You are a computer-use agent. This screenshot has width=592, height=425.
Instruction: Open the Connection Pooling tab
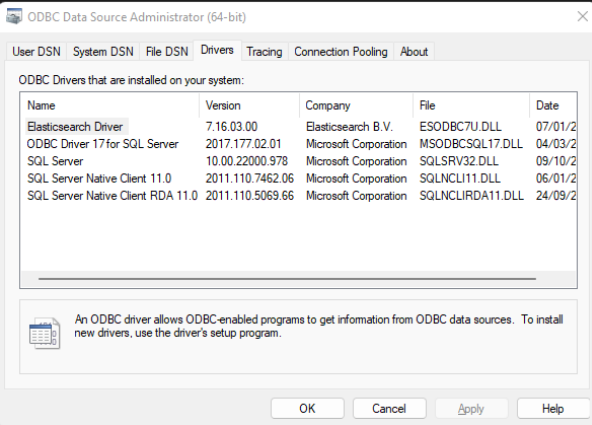coord(341,51)
